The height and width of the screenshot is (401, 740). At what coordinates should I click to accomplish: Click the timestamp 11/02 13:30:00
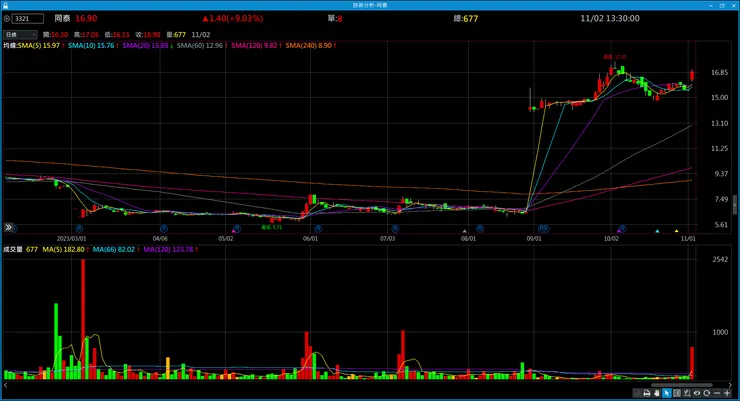[x=610, y=18]
